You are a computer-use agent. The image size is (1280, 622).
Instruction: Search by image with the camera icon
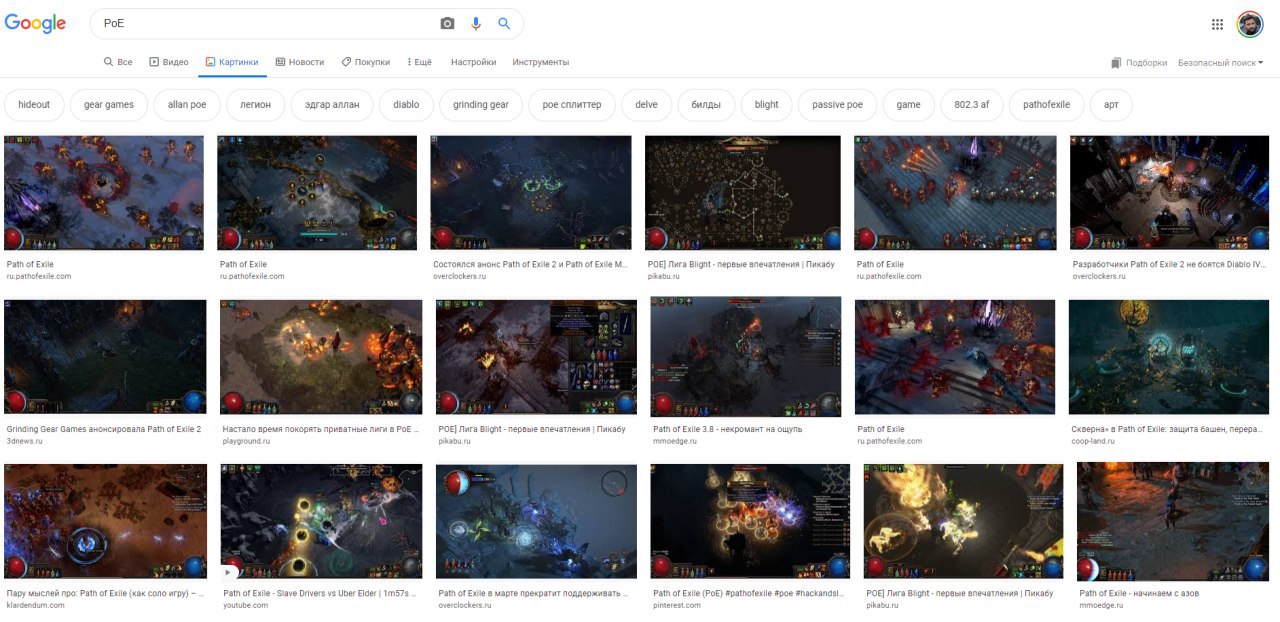click(x=447, y=23)
